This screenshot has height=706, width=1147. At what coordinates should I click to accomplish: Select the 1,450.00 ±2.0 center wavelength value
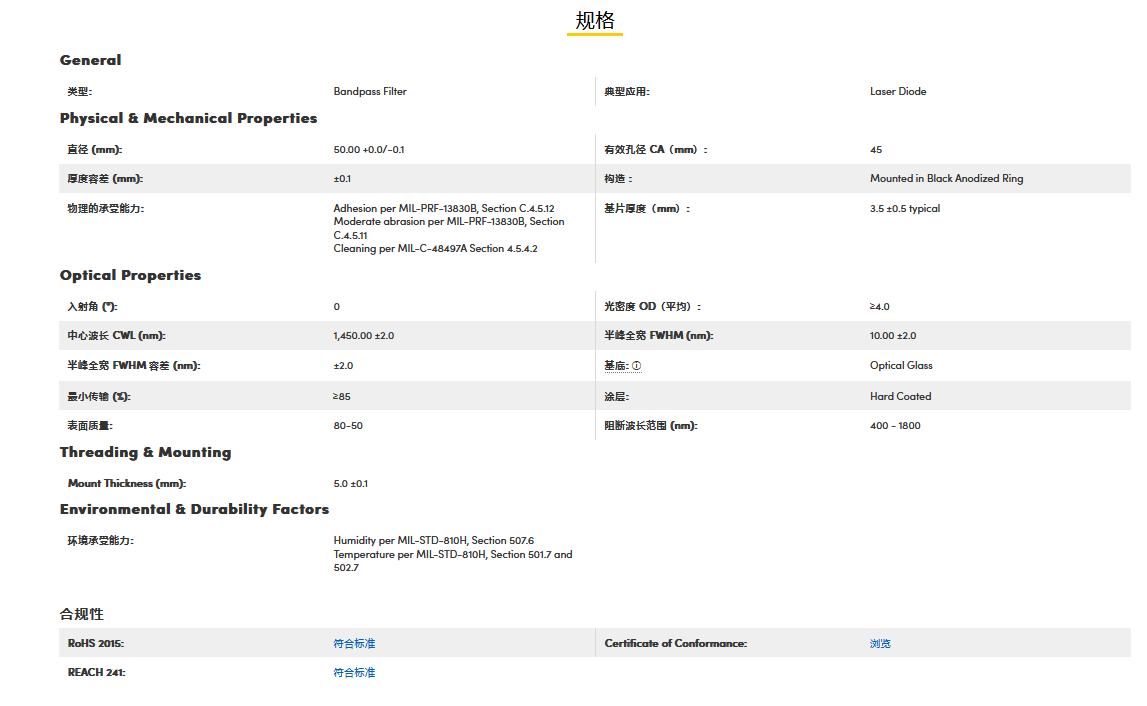364,336
